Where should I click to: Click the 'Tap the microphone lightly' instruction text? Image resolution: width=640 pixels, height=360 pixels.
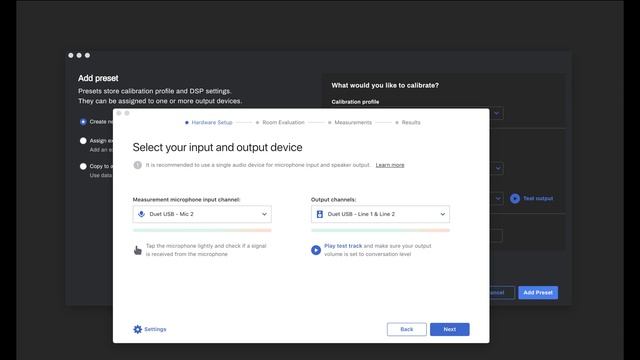206,250
